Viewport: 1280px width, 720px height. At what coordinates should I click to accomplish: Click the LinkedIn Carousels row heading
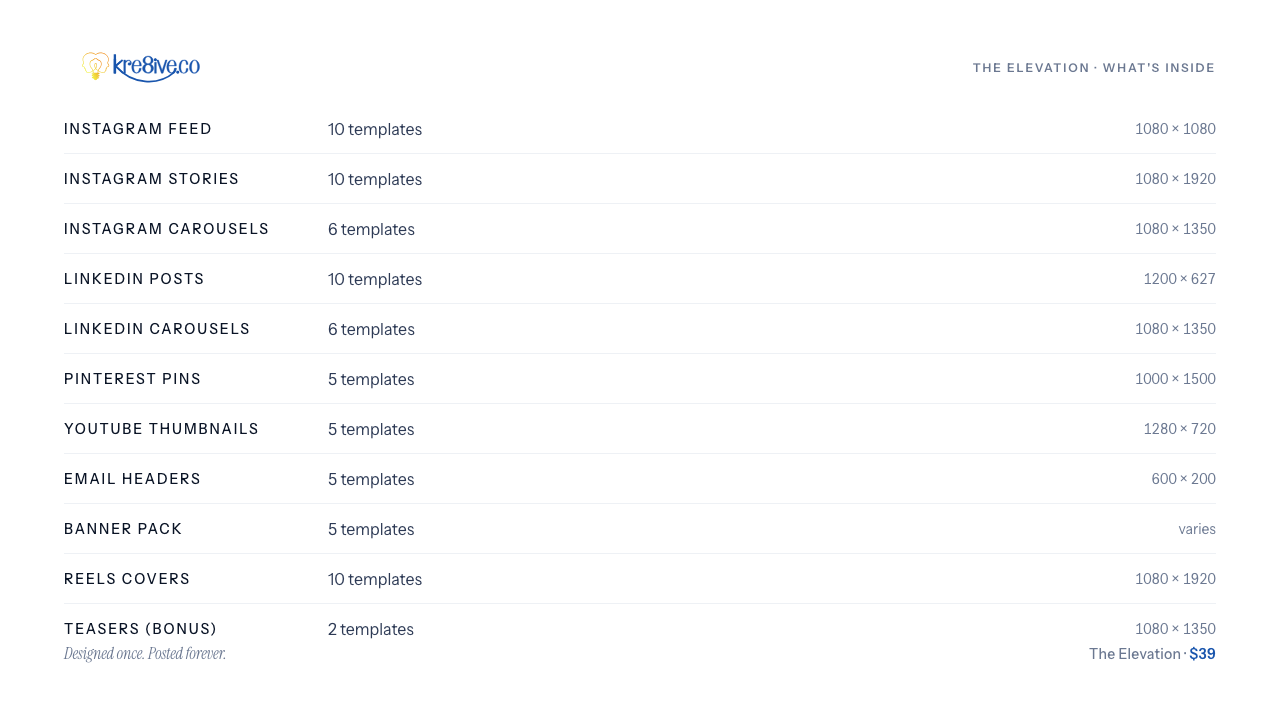[x=157, y=329]
